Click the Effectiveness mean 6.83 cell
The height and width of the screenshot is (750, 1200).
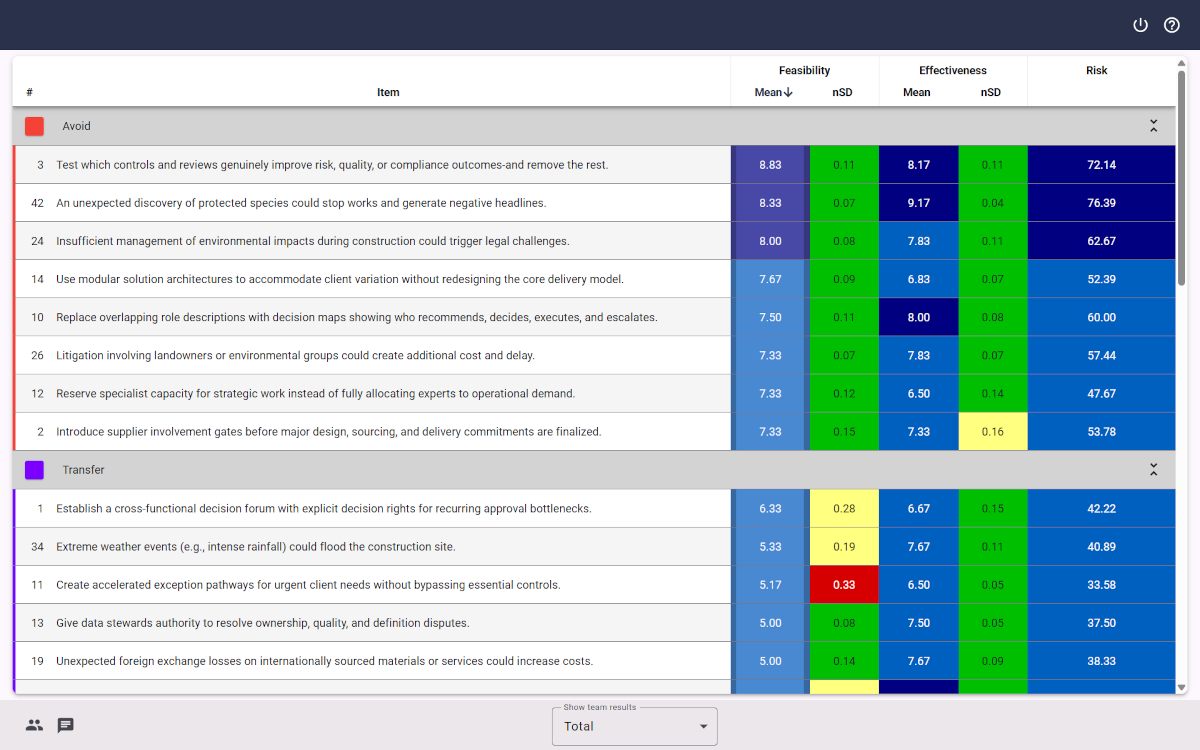[918, 279]
